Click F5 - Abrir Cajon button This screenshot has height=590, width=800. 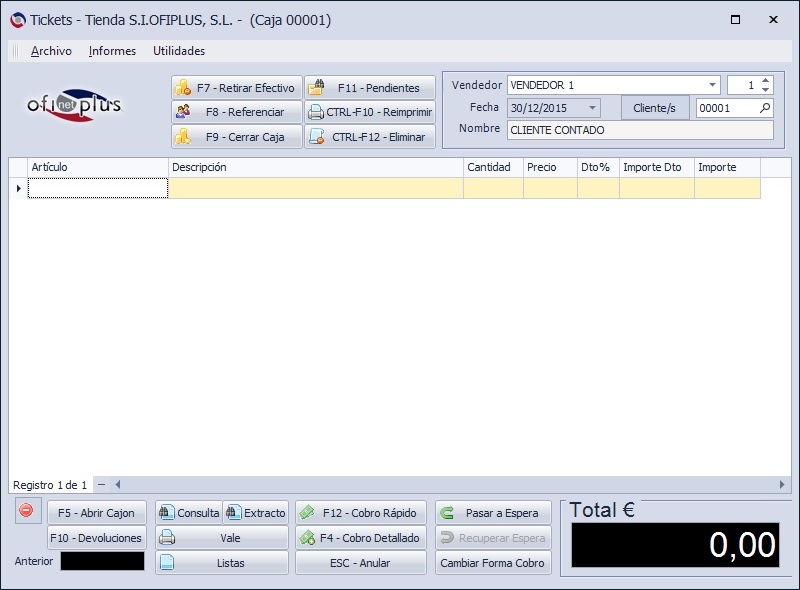[x=96, y=513]
